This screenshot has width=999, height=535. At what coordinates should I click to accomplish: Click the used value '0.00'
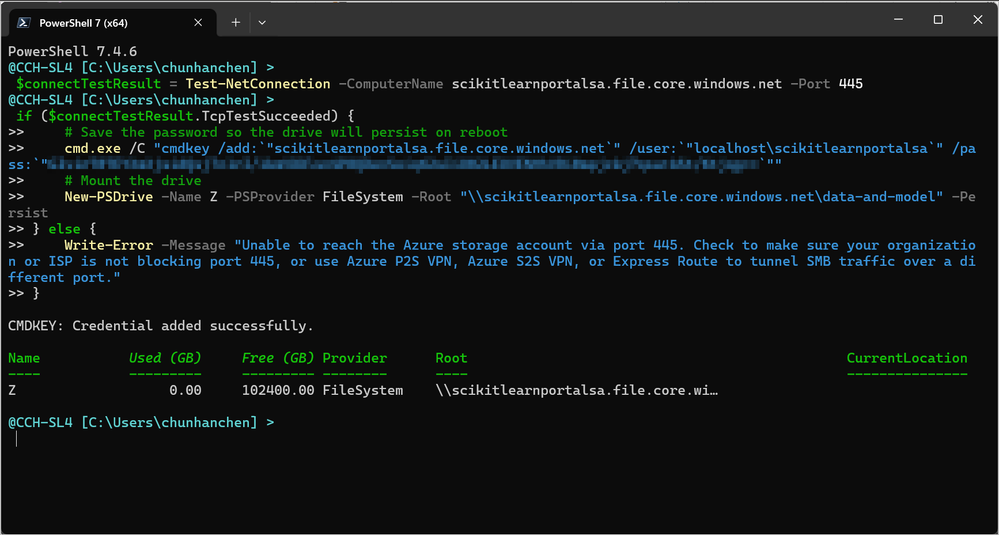point(185,390)
